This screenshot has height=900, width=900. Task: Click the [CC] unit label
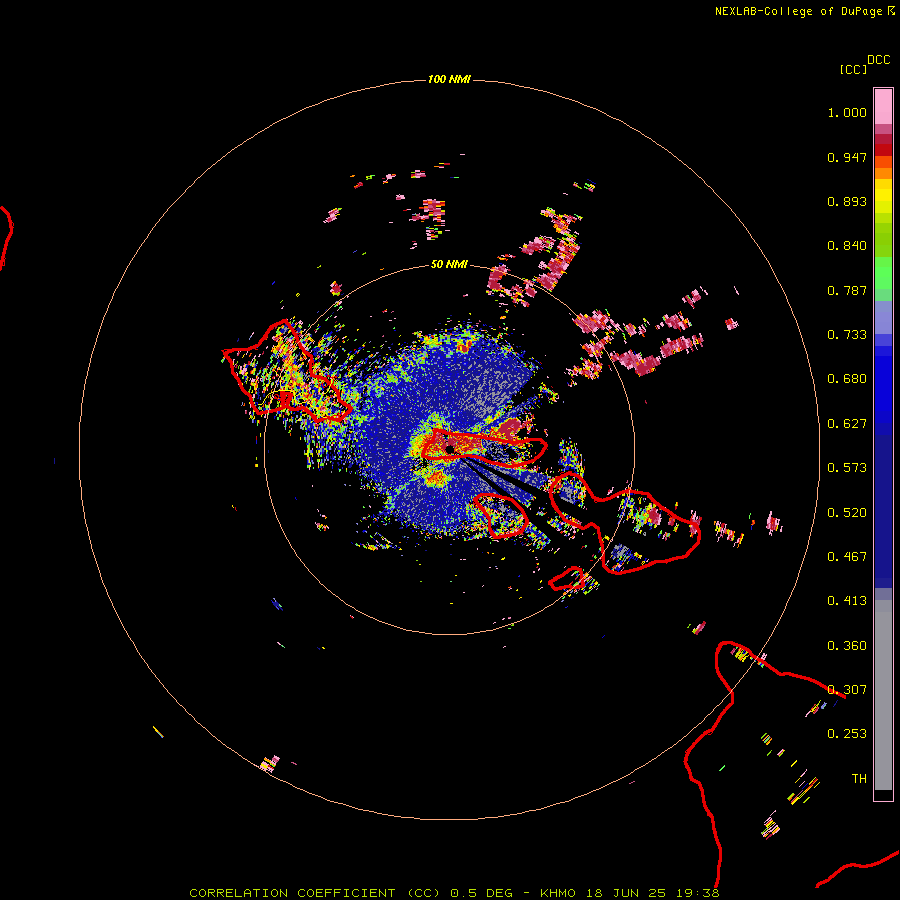pyautogui.click(x=853, y=69)
